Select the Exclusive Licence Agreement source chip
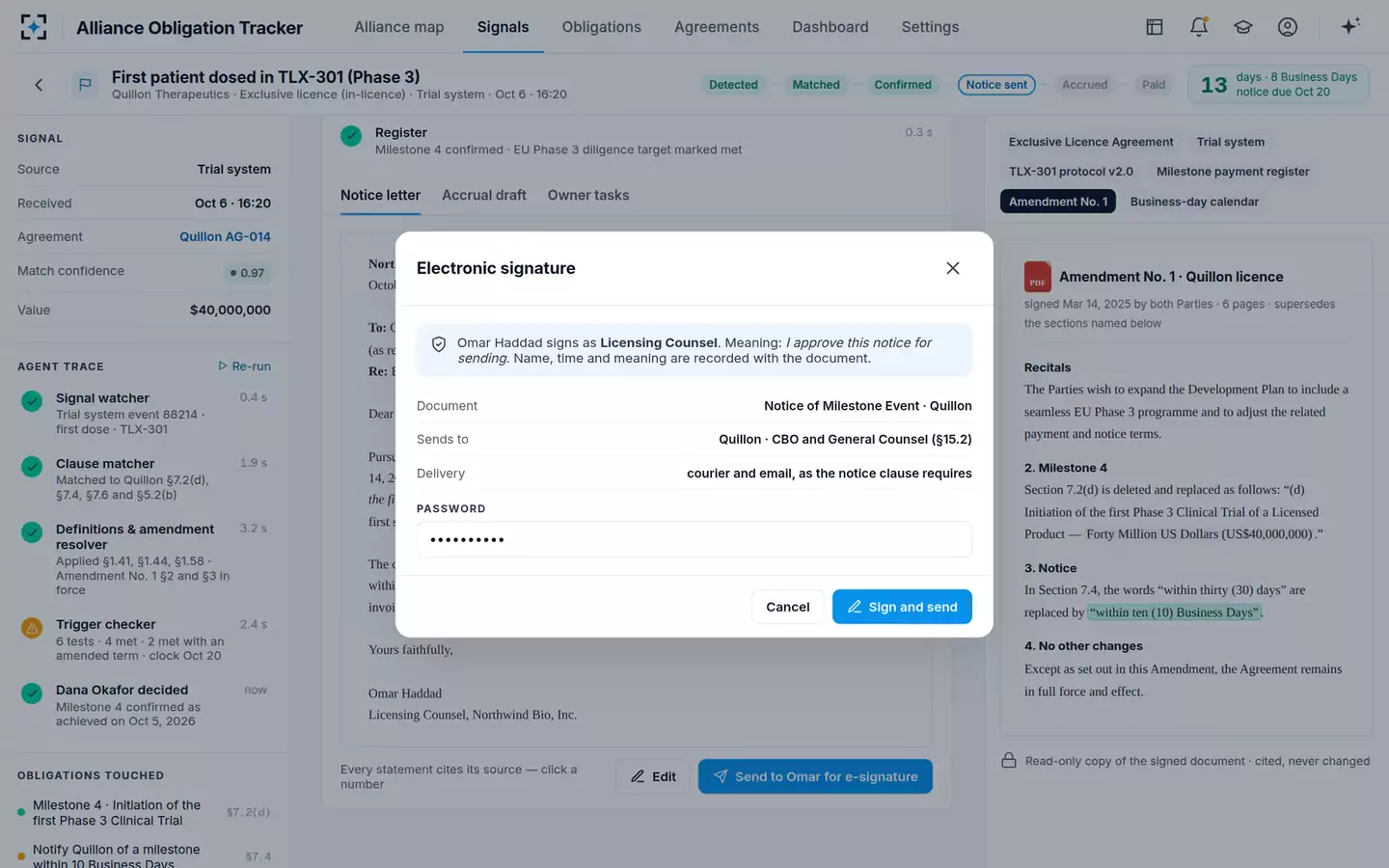Viewport: 1389px width, 868px height. [1091, 142]
